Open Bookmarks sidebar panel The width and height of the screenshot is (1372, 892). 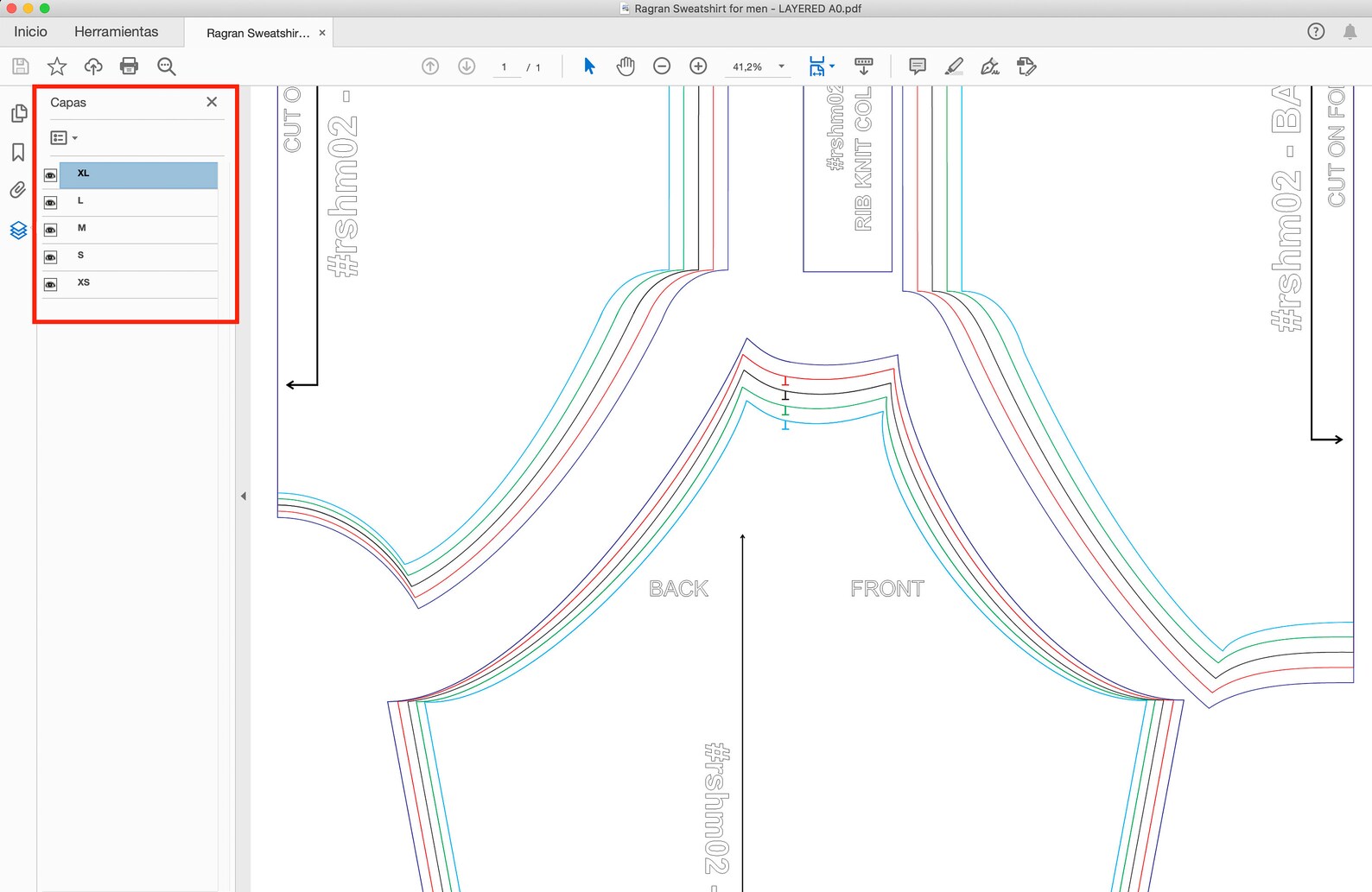(18, 152)
